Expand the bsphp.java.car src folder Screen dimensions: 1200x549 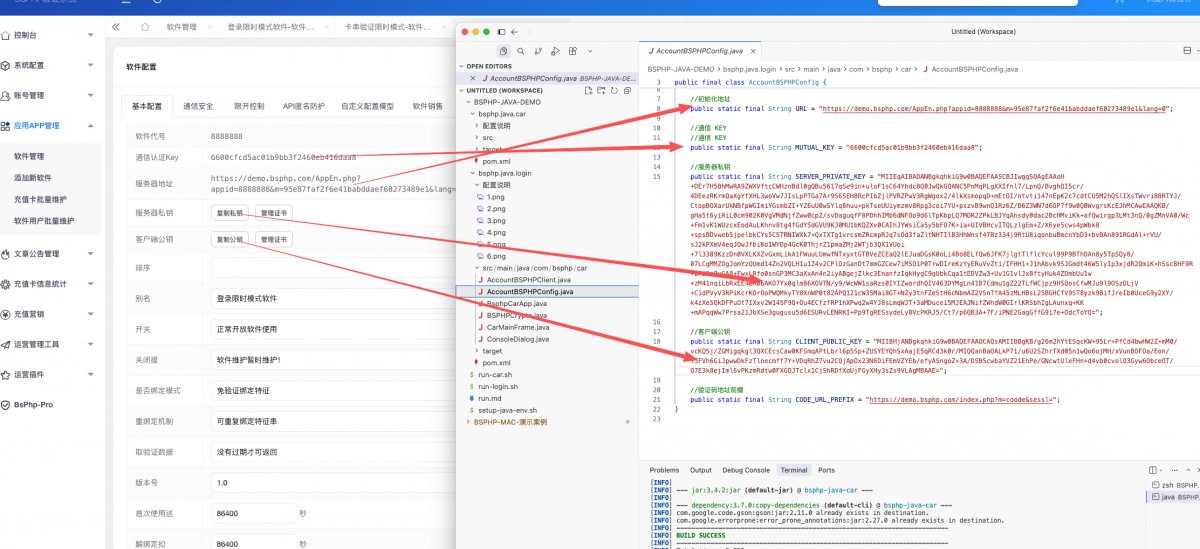(x=477, y=137)
